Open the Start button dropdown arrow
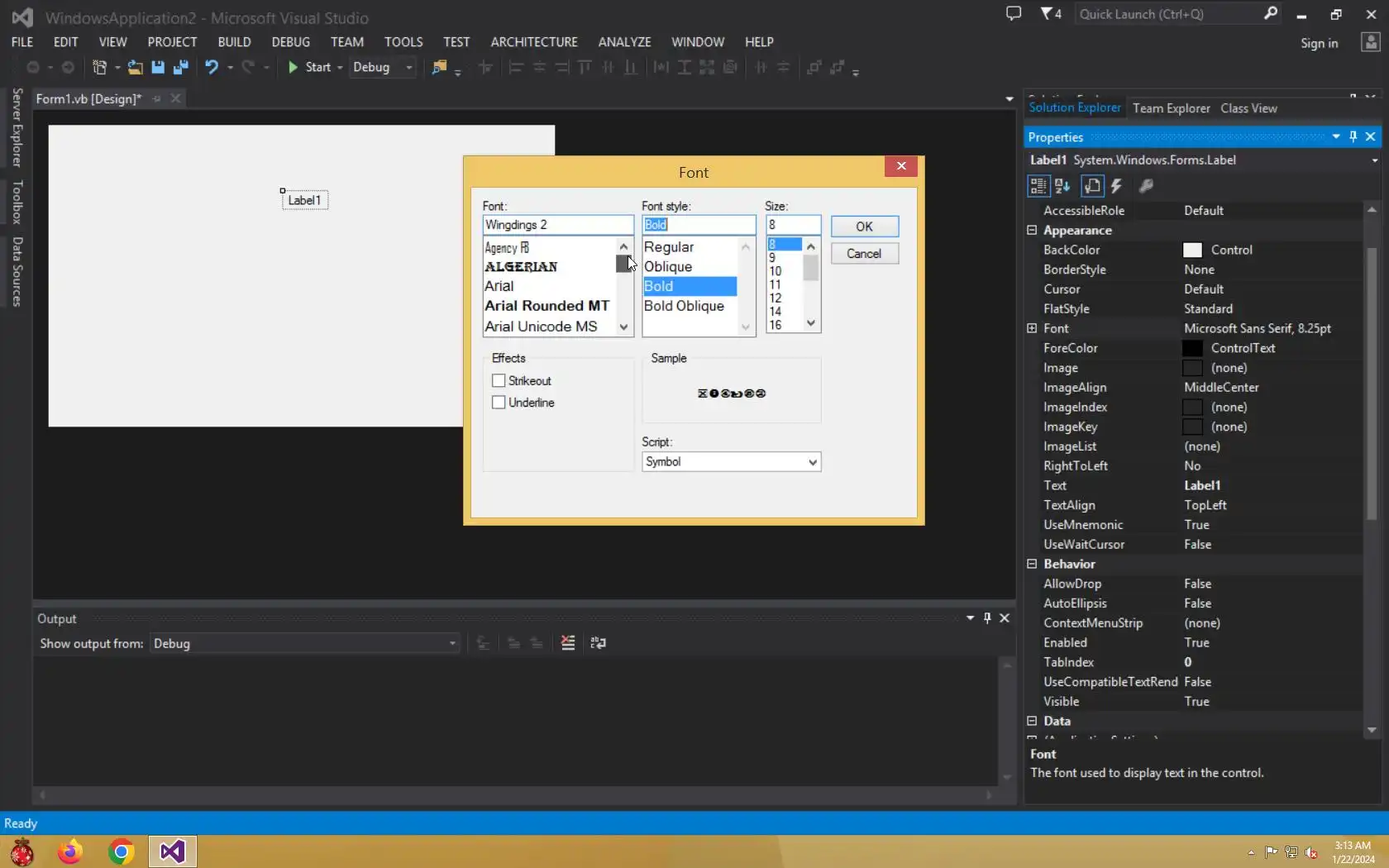 pyautogui.click(x=340, y=68)
